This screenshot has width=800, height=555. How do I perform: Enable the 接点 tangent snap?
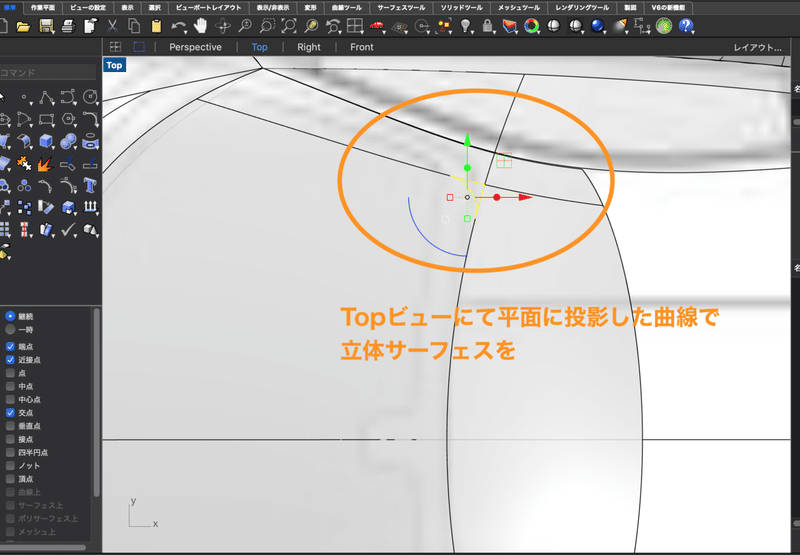tap(10, 439)
